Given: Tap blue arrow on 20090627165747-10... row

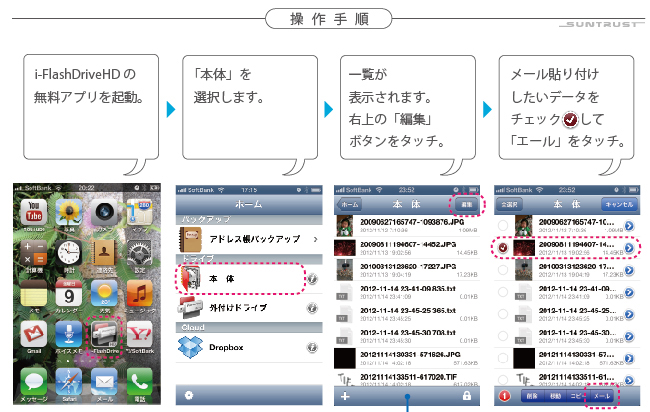Looking at the screenshot, I should coord(629,225).
